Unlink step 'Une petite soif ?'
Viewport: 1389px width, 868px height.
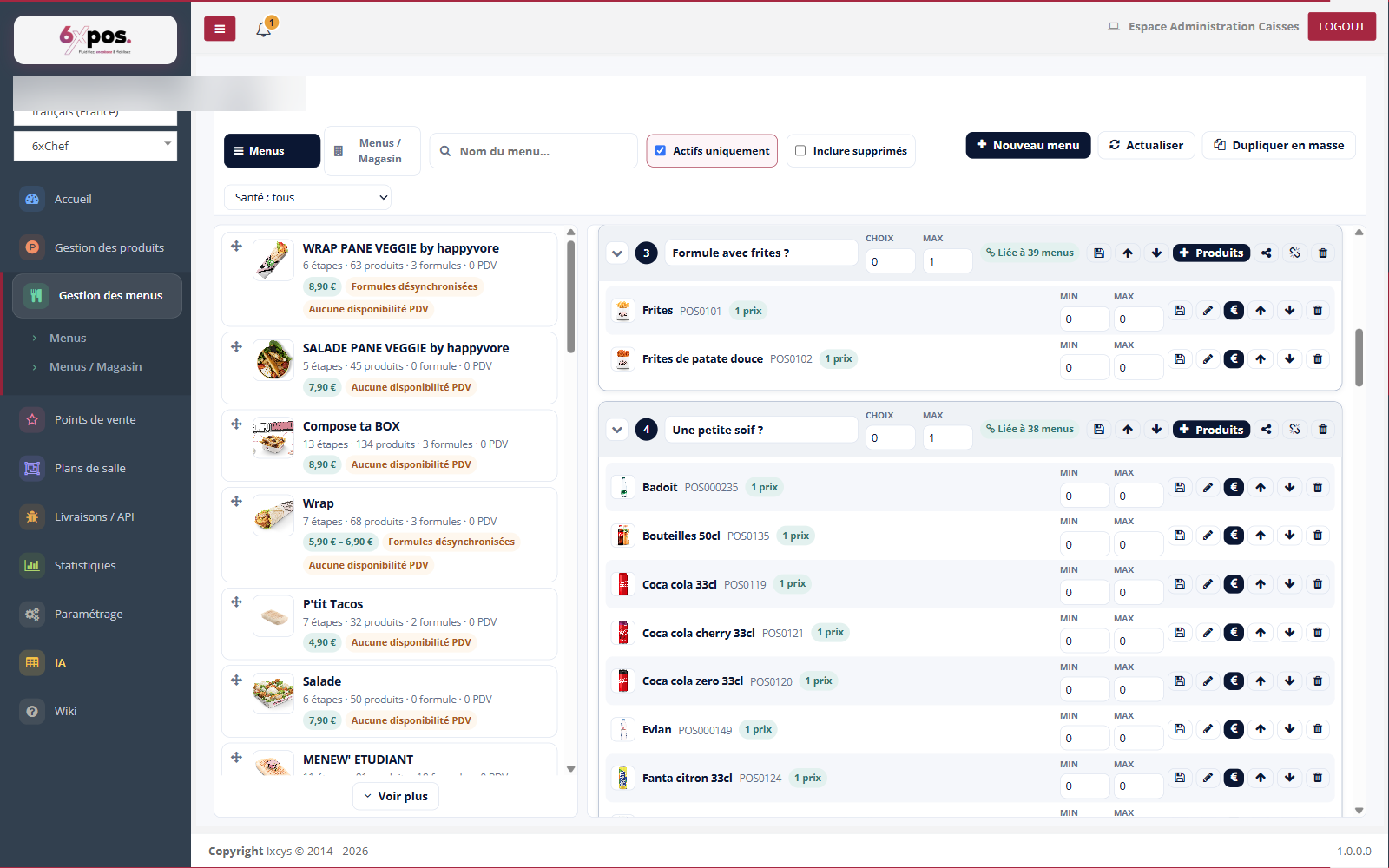tap(1295, 430)
